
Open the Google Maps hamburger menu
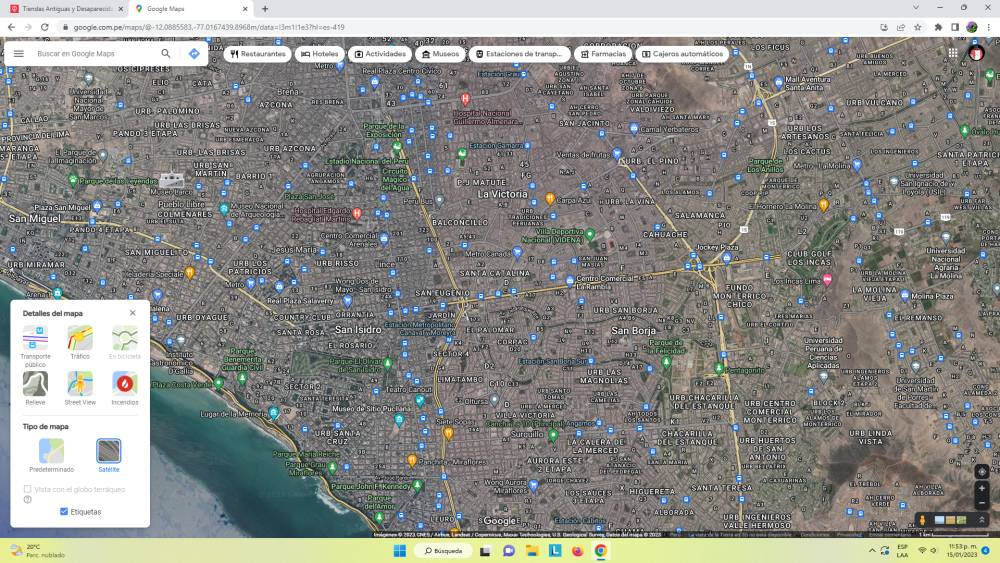[19, 54]
